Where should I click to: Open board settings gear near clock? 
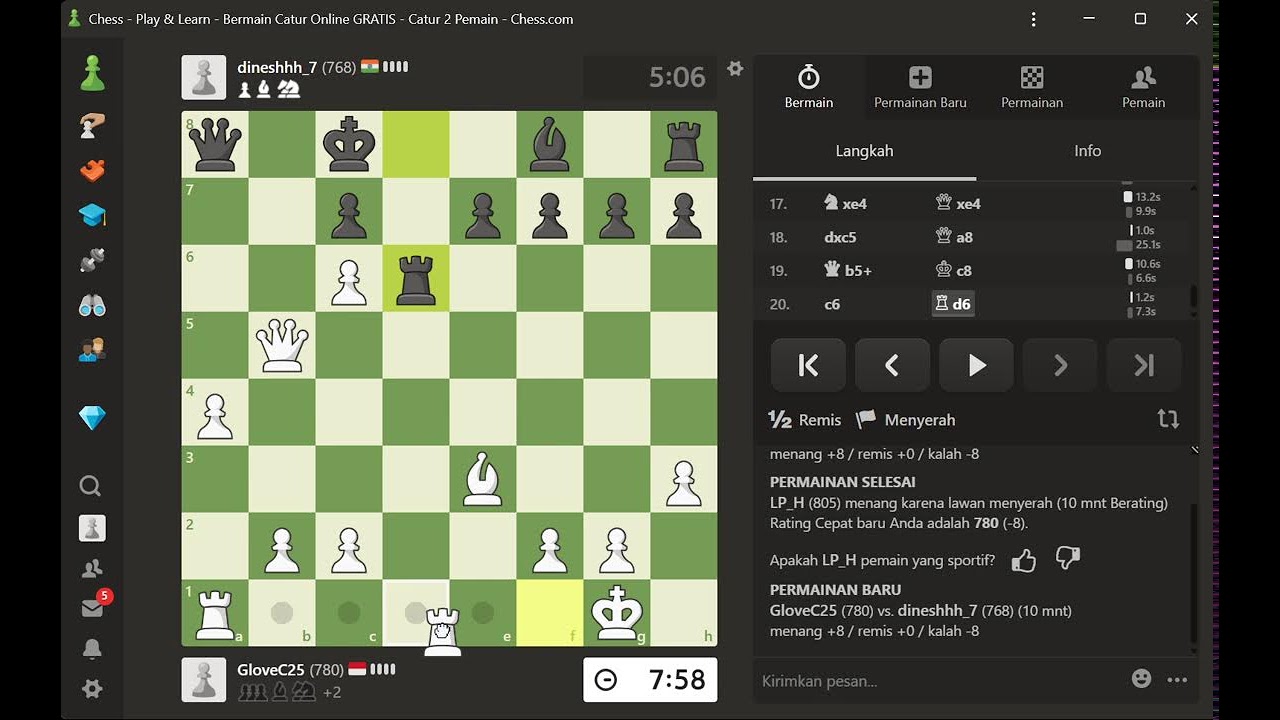[735, 69]
